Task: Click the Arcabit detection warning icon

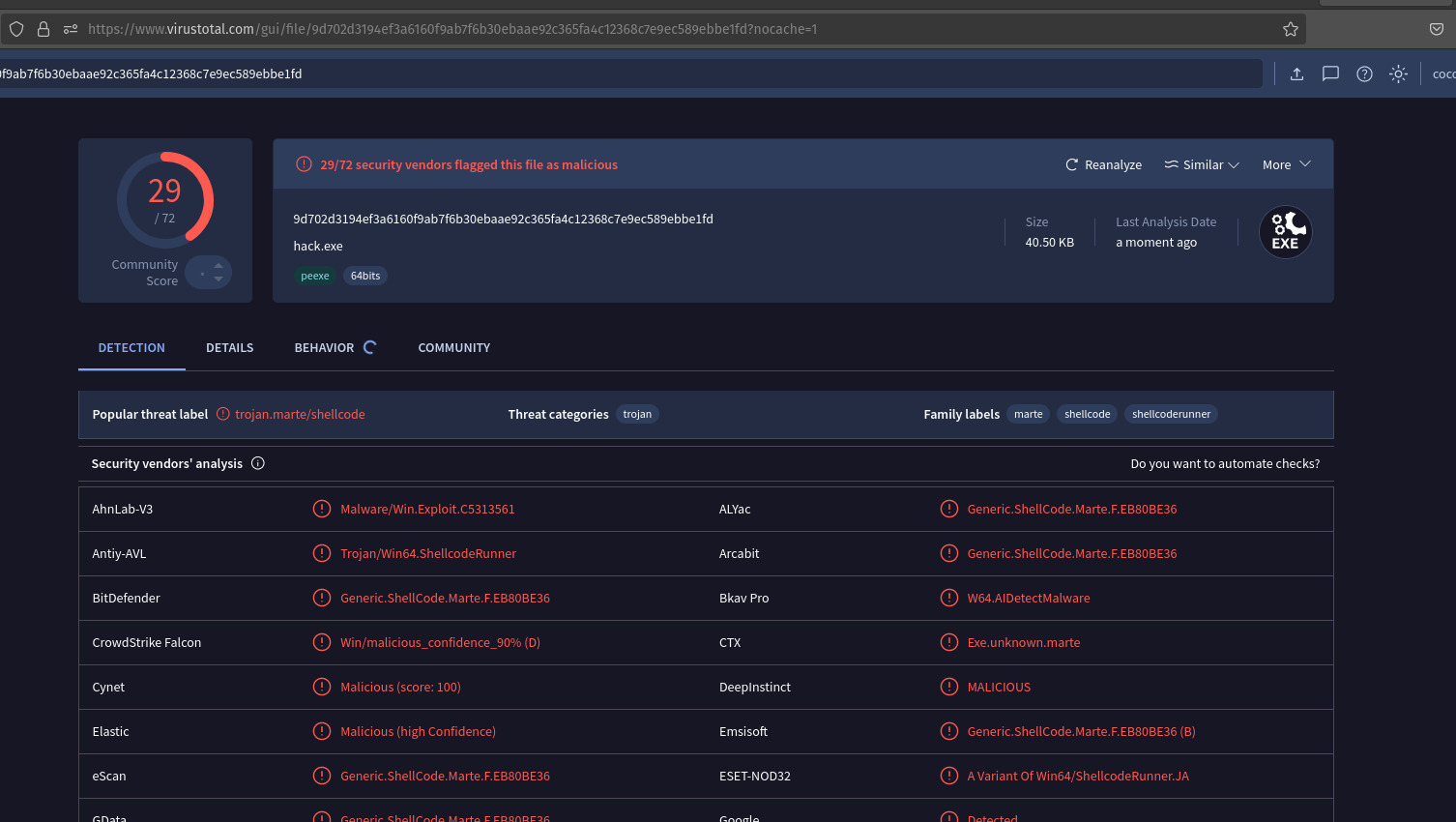Action: (x=949, y=553)
